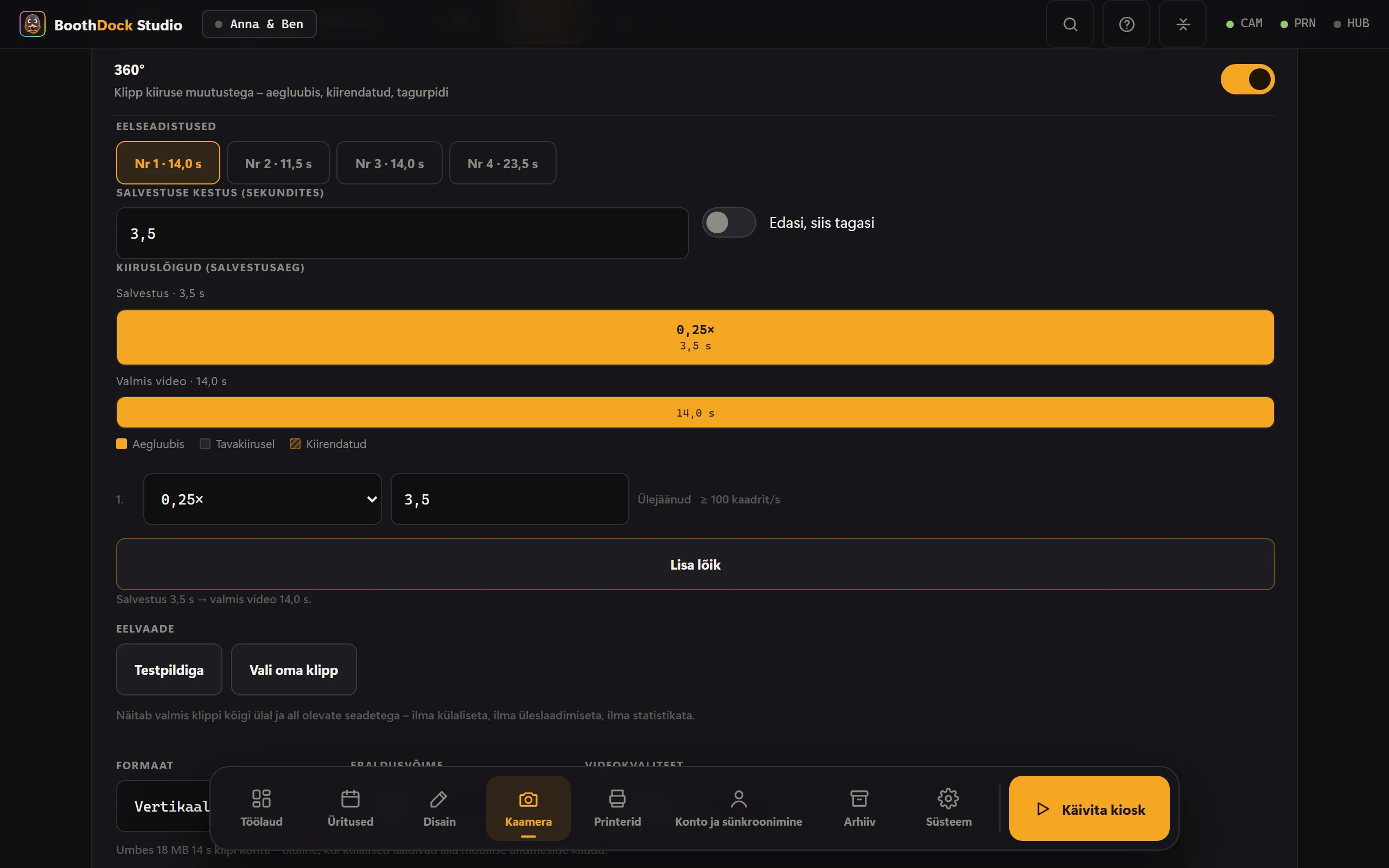Click the text ≥ 100 kaadrit/s
This screenshot has height=868, width=1389.
pyautogui.click(x=740, y=499)
